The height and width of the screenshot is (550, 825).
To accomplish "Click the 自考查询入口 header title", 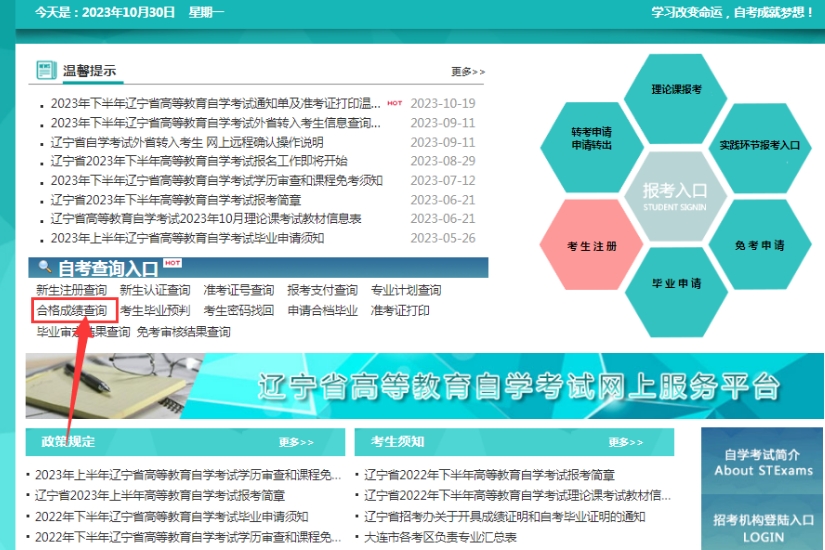I will [x=108, y=268].
